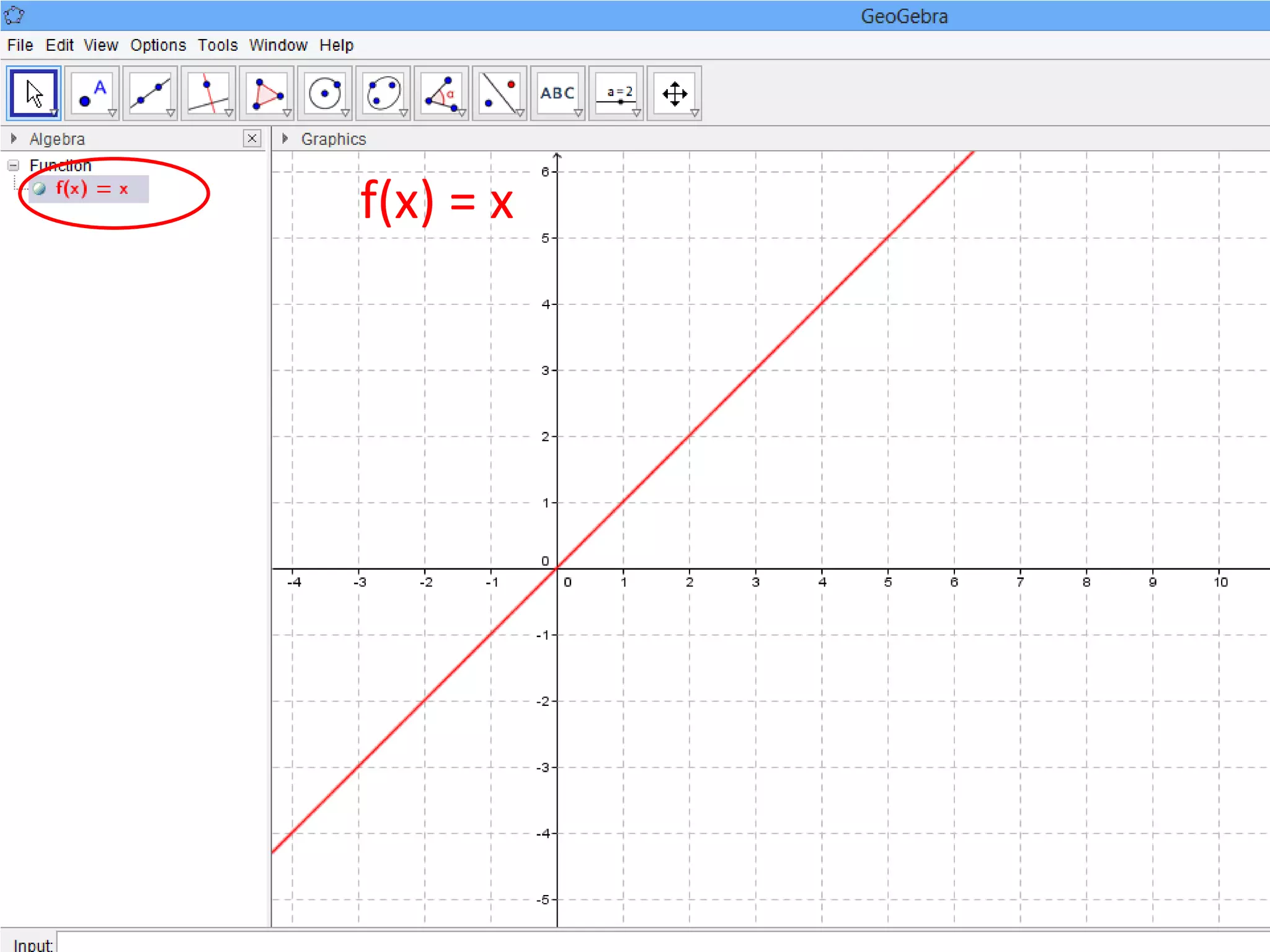Select the Slider a=2 tool

[x=616, y=93]
